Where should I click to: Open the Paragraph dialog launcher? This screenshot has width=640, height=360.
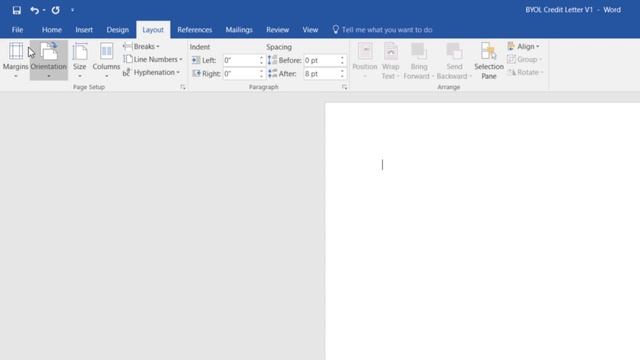[x=344, y=87]
